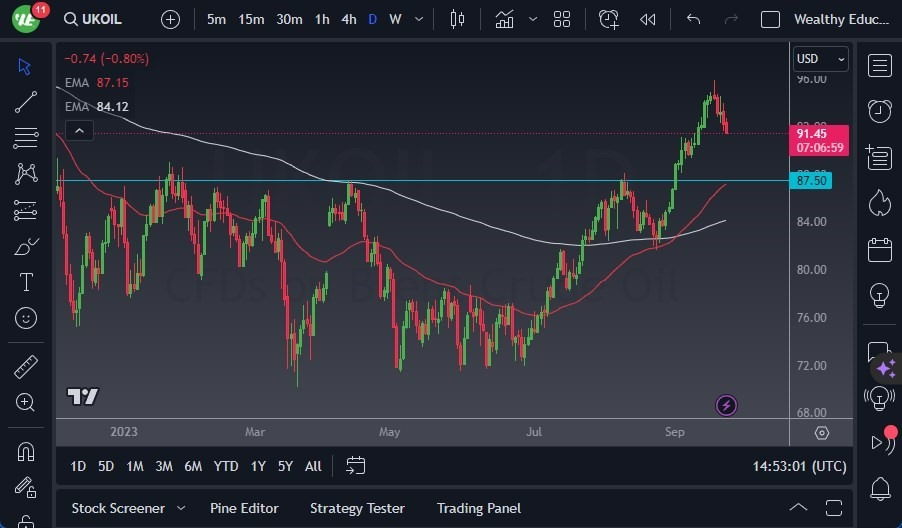Image resolution: width=902 pixels, height=528 pixels.
Task: Open the USD currency dropdown
Action: click(x=820, y=59)
